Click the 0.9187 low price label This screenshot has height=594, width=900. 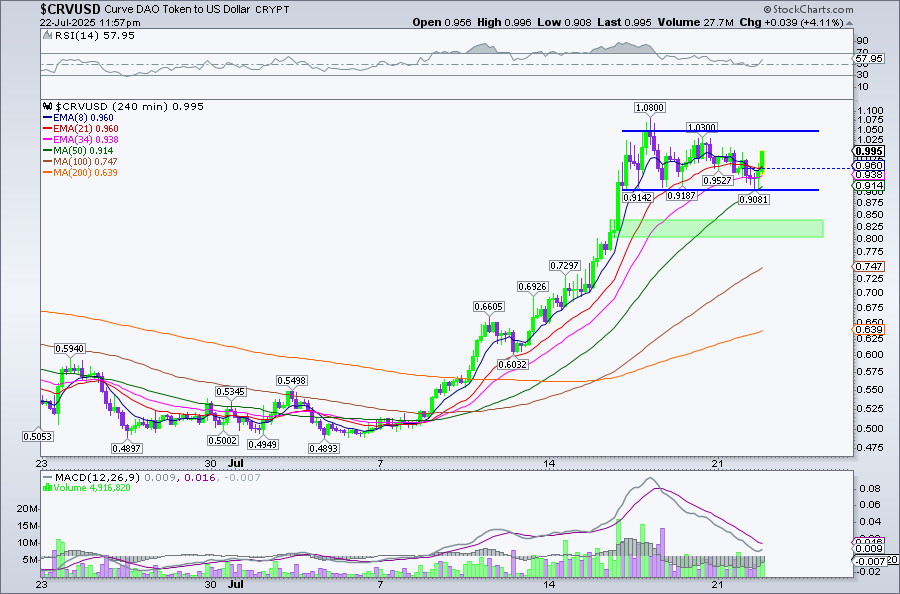681,196
